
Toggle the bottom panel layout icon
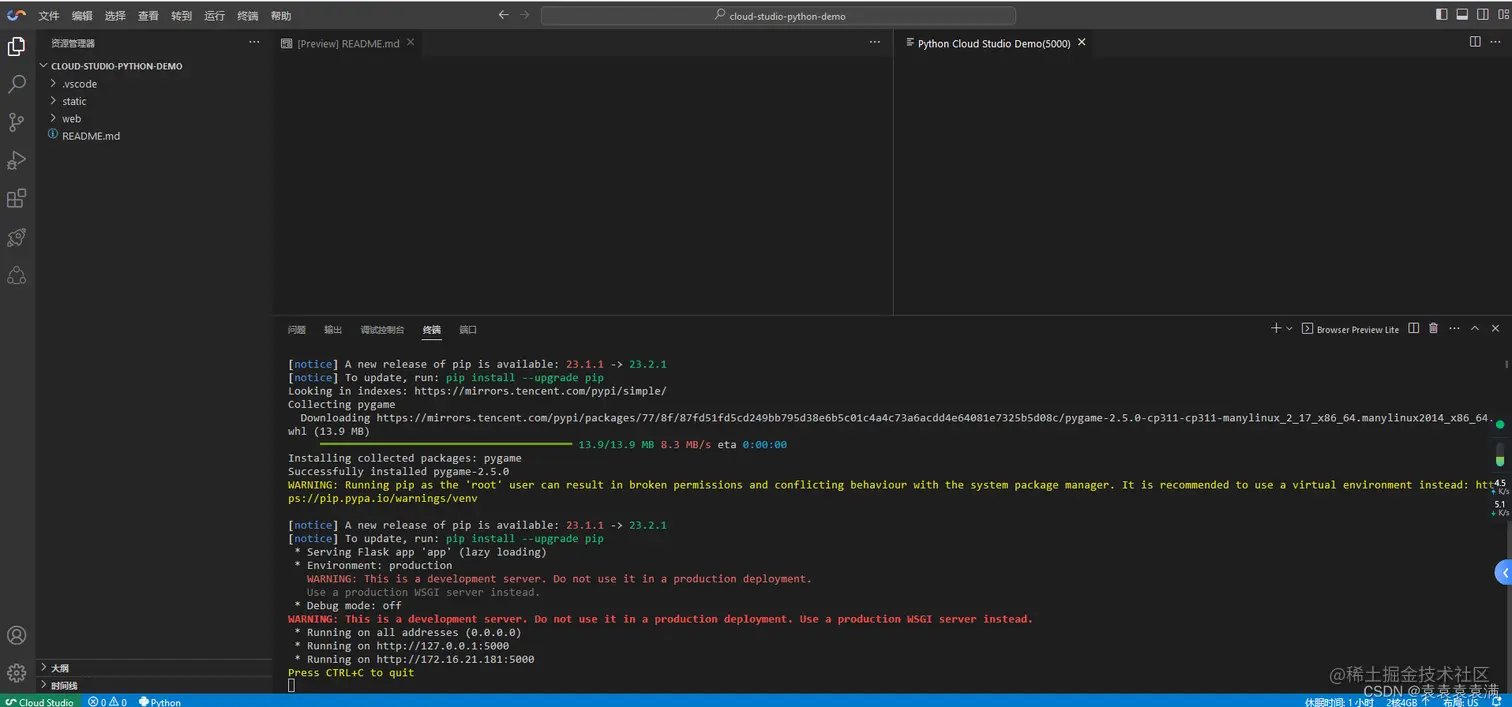(x=1462, y=15)
